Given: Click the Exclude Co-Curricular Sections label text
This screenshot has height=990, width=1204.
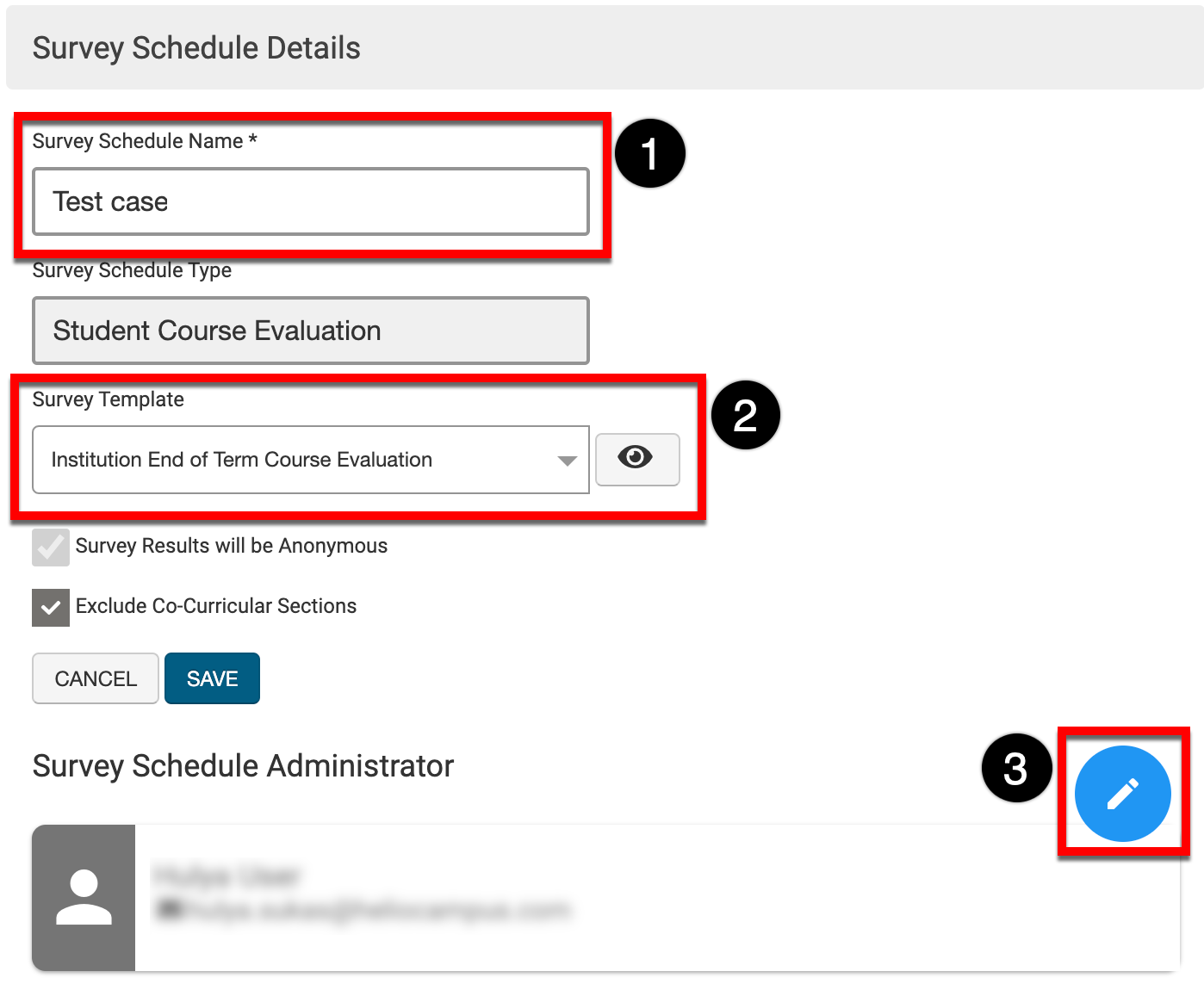Looking at the screenshot, I should (215, 606).
